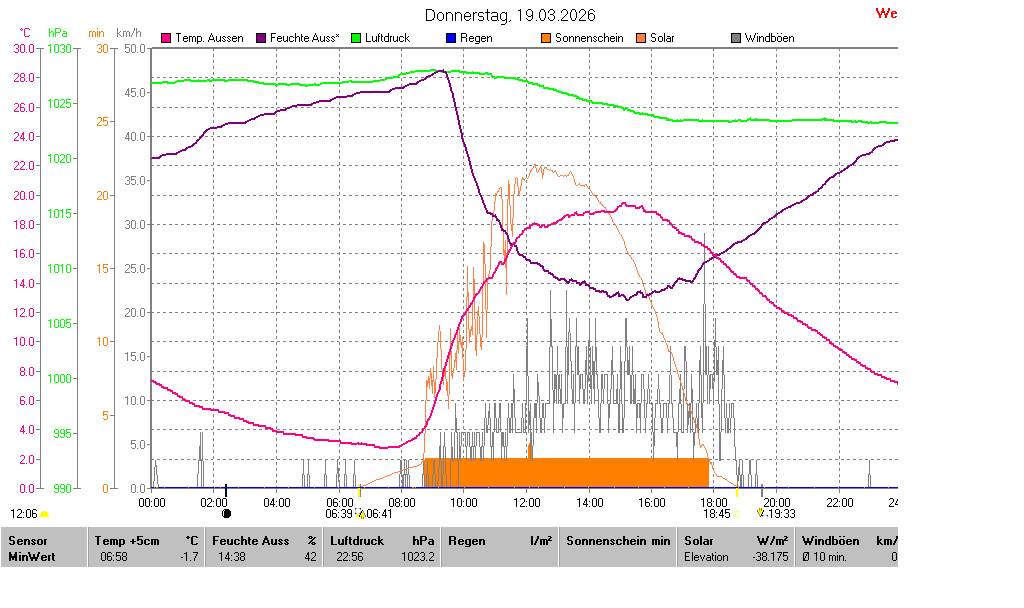This screenshot has height=608, width=1024.
Task: Click the red We text in top corner
Action: [x=886, y=13]
